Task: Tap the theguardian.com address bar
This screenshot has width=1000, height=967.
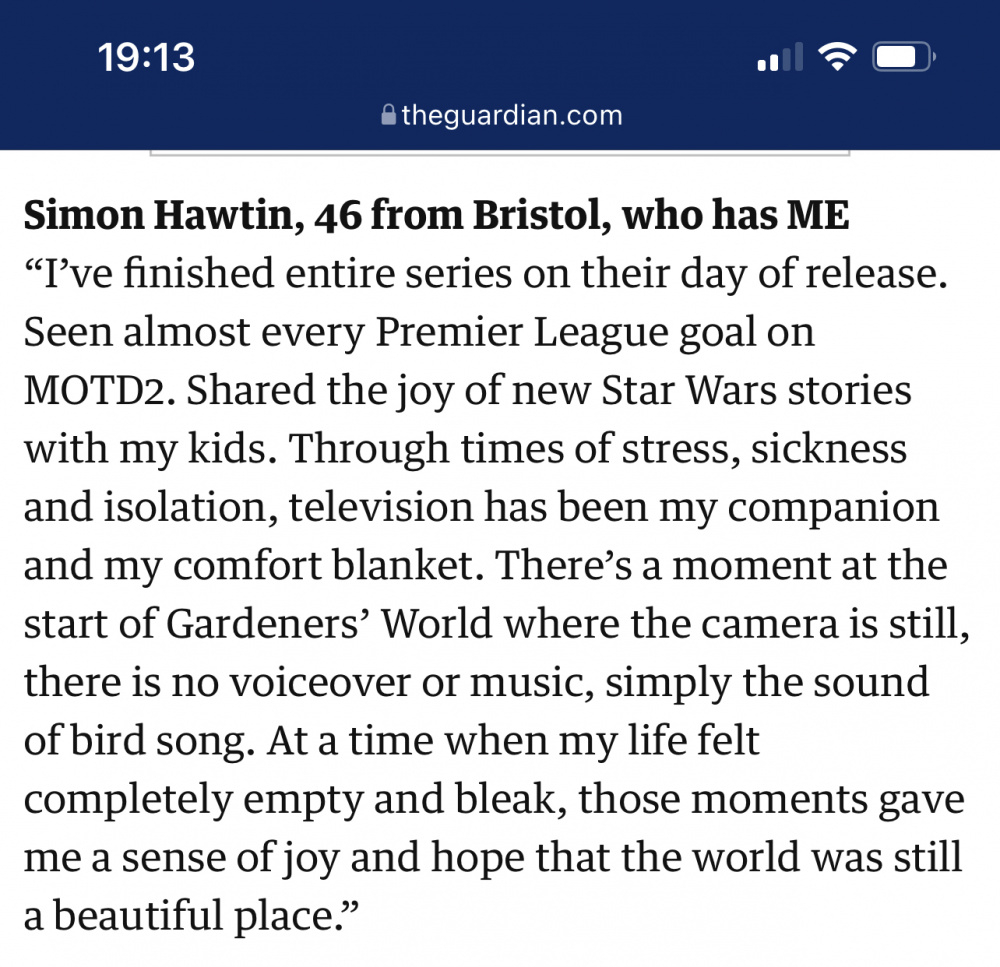Action: [501, 115]
